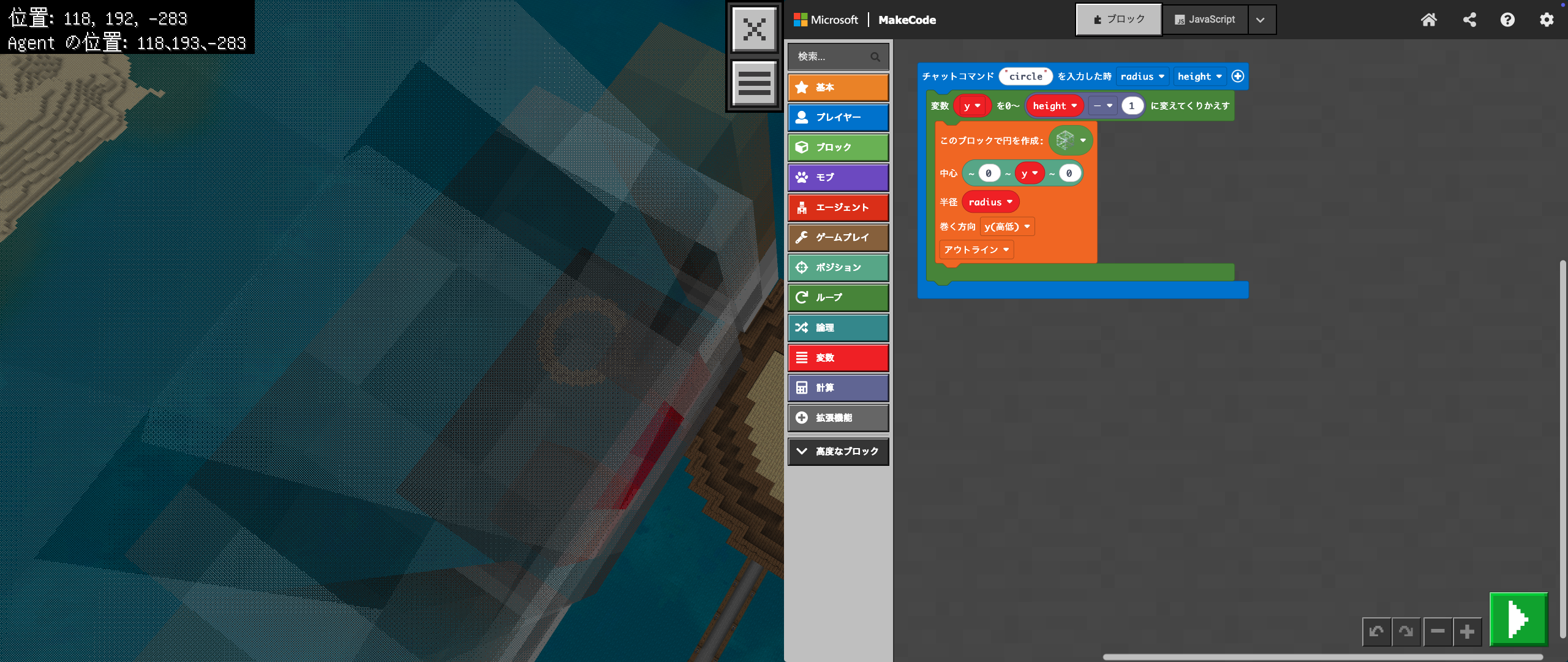Zoom in the block workspace
Viewport: 1568px width, 662px height.
1467,631
